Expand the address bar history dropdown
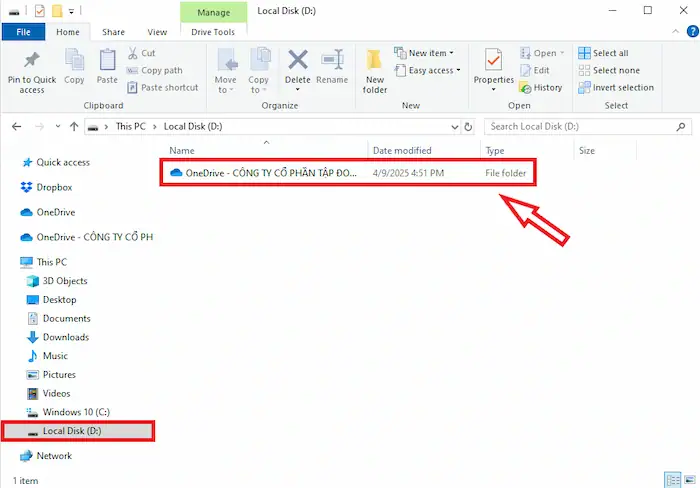 click(x=453, y=127)
